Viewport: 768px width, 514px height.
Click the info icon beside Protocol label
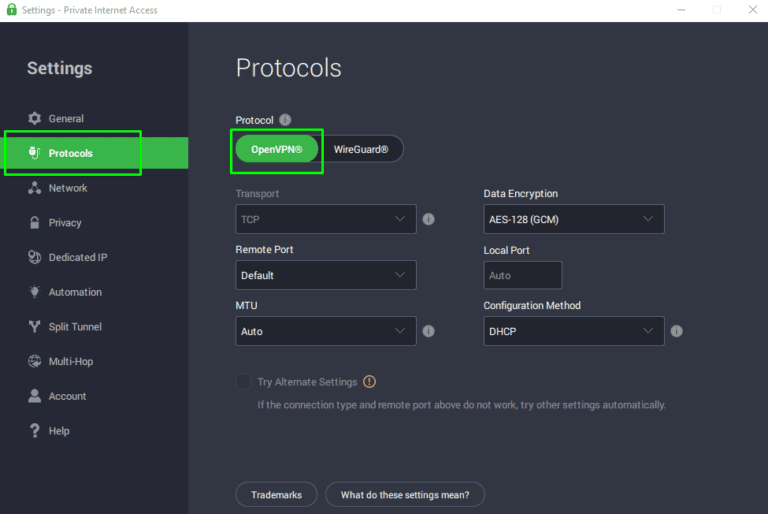tap(285, 120)
